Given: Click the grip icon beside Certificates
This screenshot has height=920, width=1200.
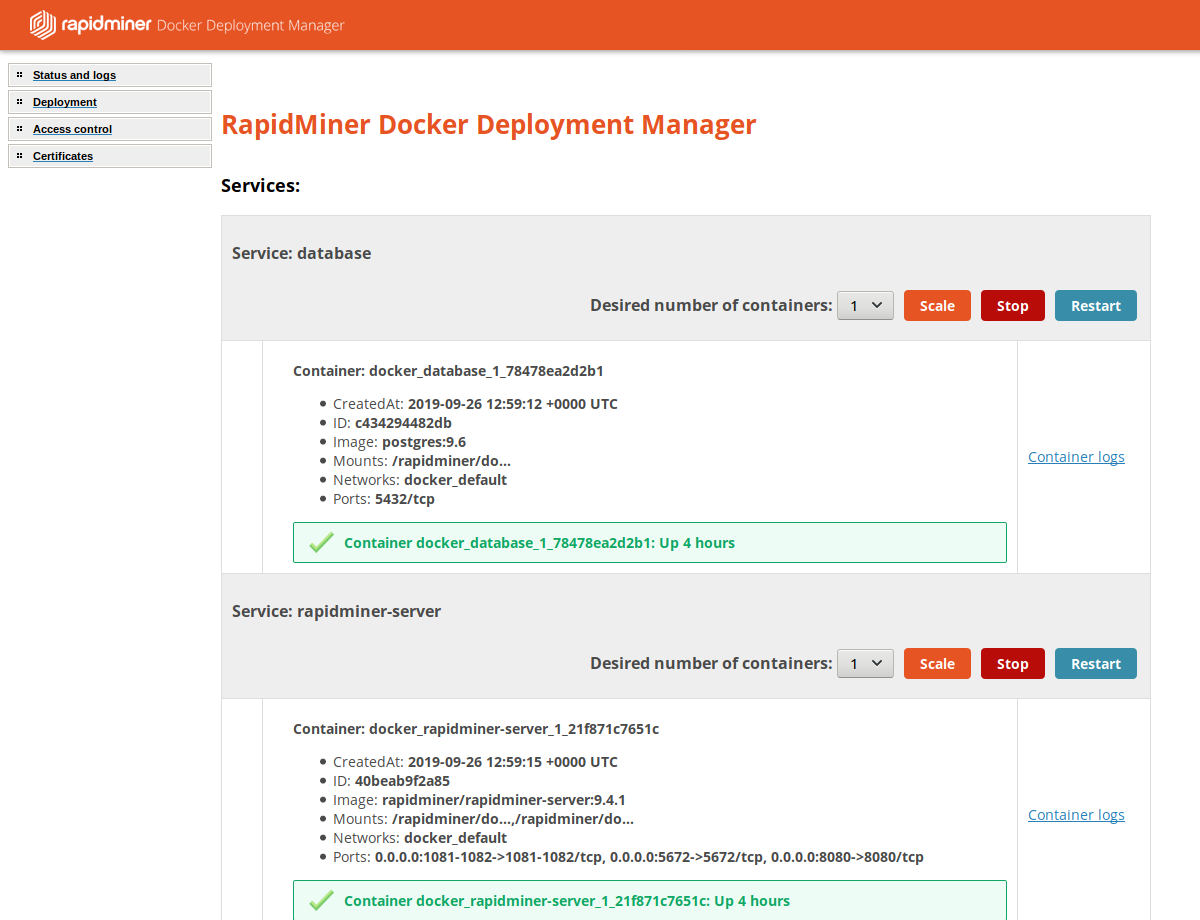Looking at the screenshot, I should 19,156.
